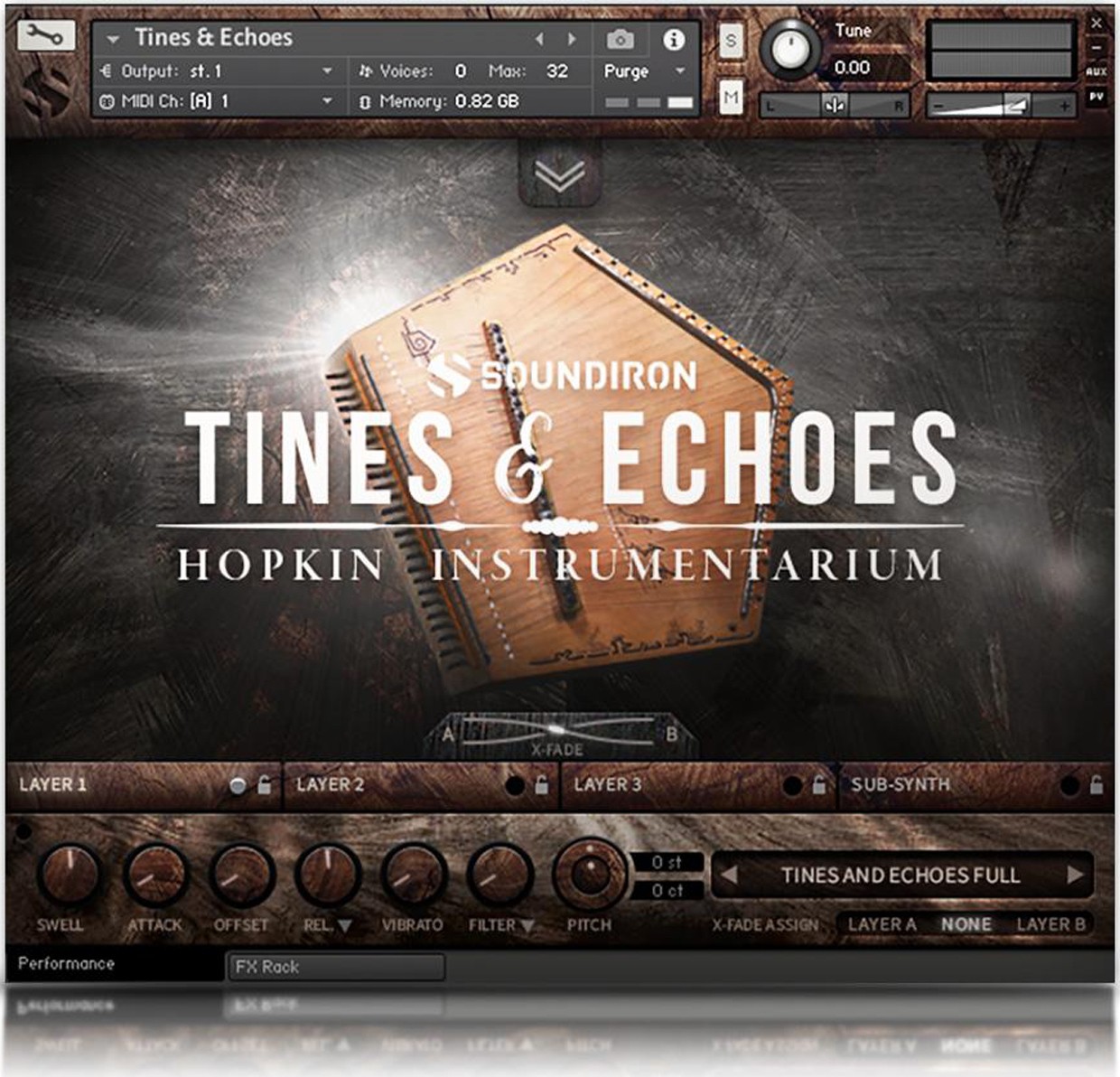Assign X-Fade to Layer A
This screenshot has height=1077, width=1120.
tap(882, 924)
